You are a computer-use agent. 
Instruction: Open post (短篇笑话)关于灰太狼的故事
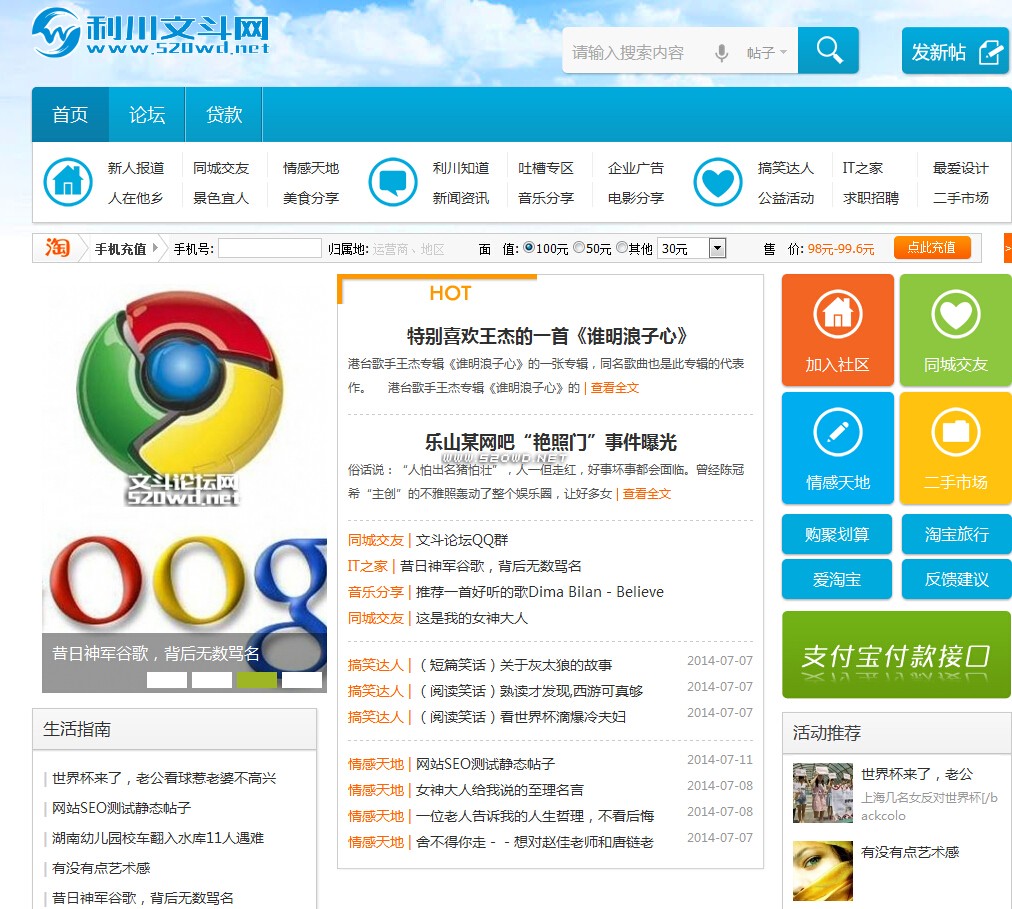[x=514, y=665]
